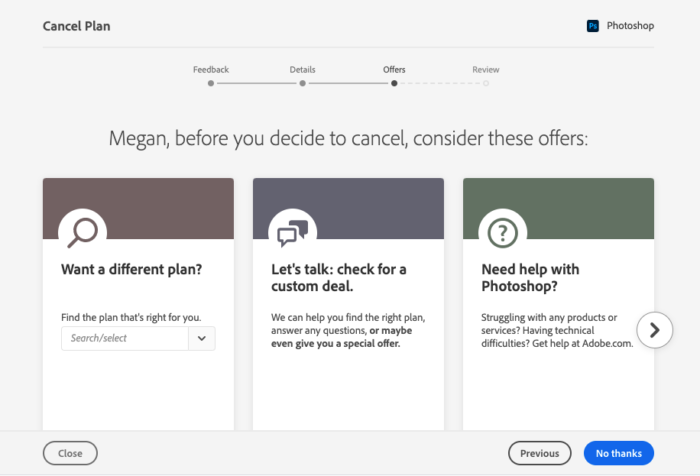
Task: Click the question mark help icon
Action: [x=503, y=233]
